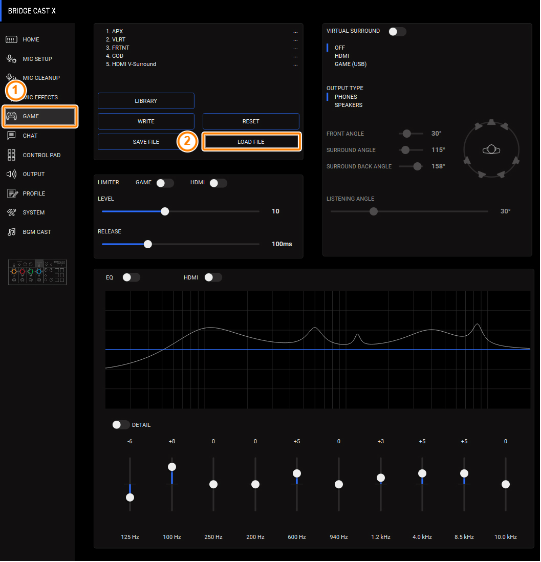Select SPEAKERS as output type
The image size is (541, 562).
[348, 105]
